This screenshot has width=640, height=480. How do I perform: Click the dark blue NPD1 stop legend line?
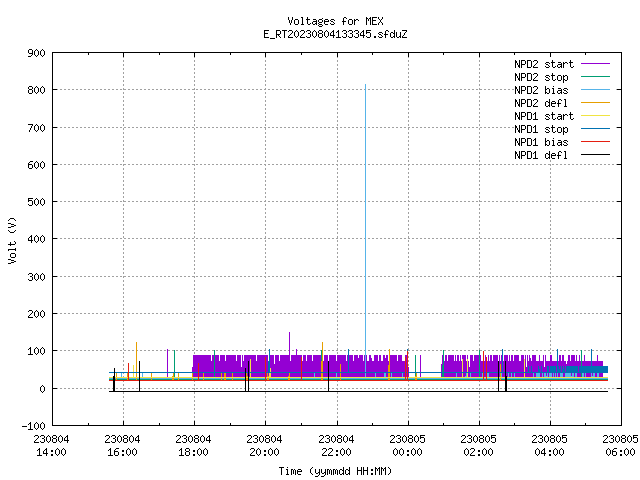tap(596, 129)
